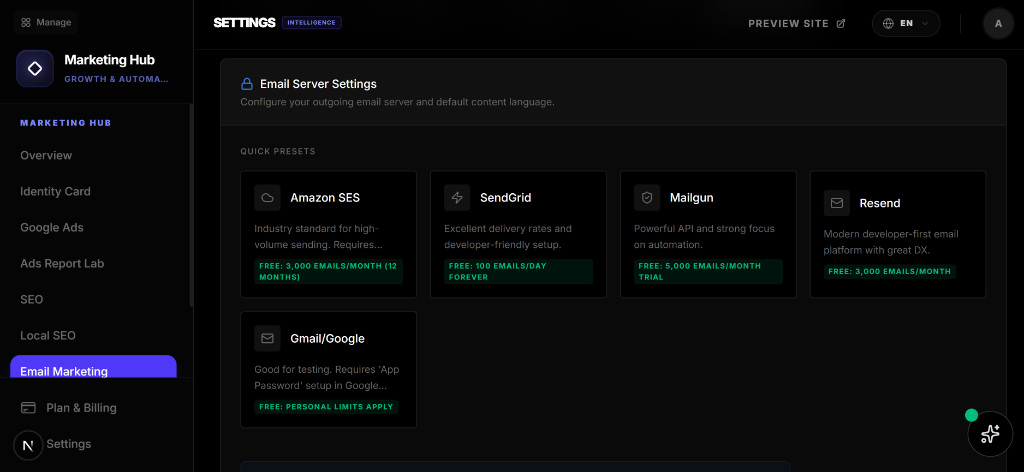Click the SendGrid lightning bolt icon
Image resolution: width=1024 pixels, height=472 pixels.
[457, 198]
